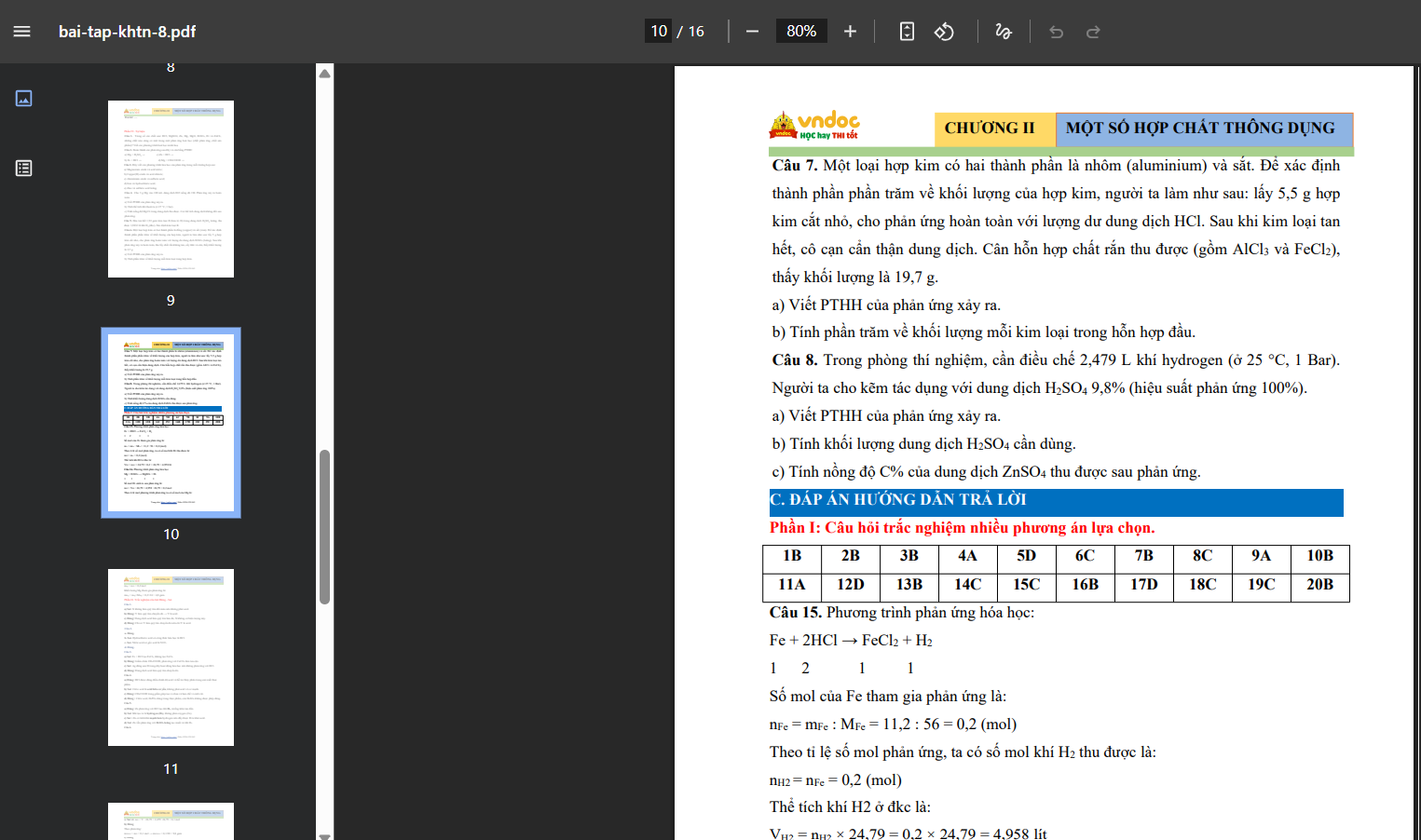Open the partially visible page 12 thumbnail

pyautogui.click(x=171, y=821)
